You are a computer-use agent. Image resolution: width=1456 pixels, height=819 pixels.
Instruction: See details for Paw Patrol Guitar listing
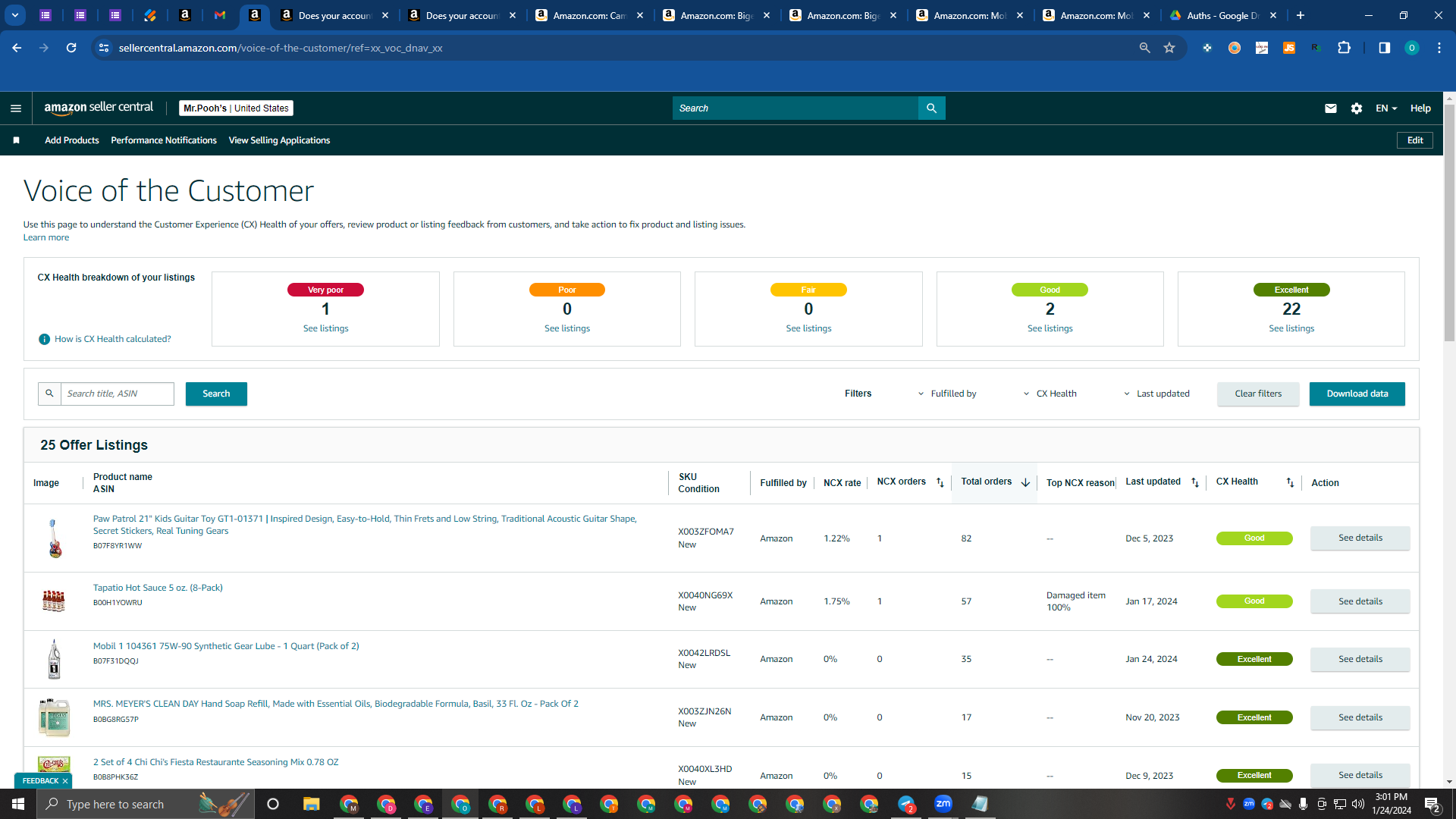(x=1360, y=538)
